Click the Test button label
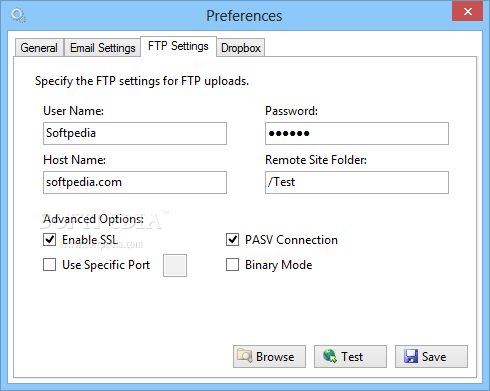Screen dimensions: 490x391 coord(352,357)
